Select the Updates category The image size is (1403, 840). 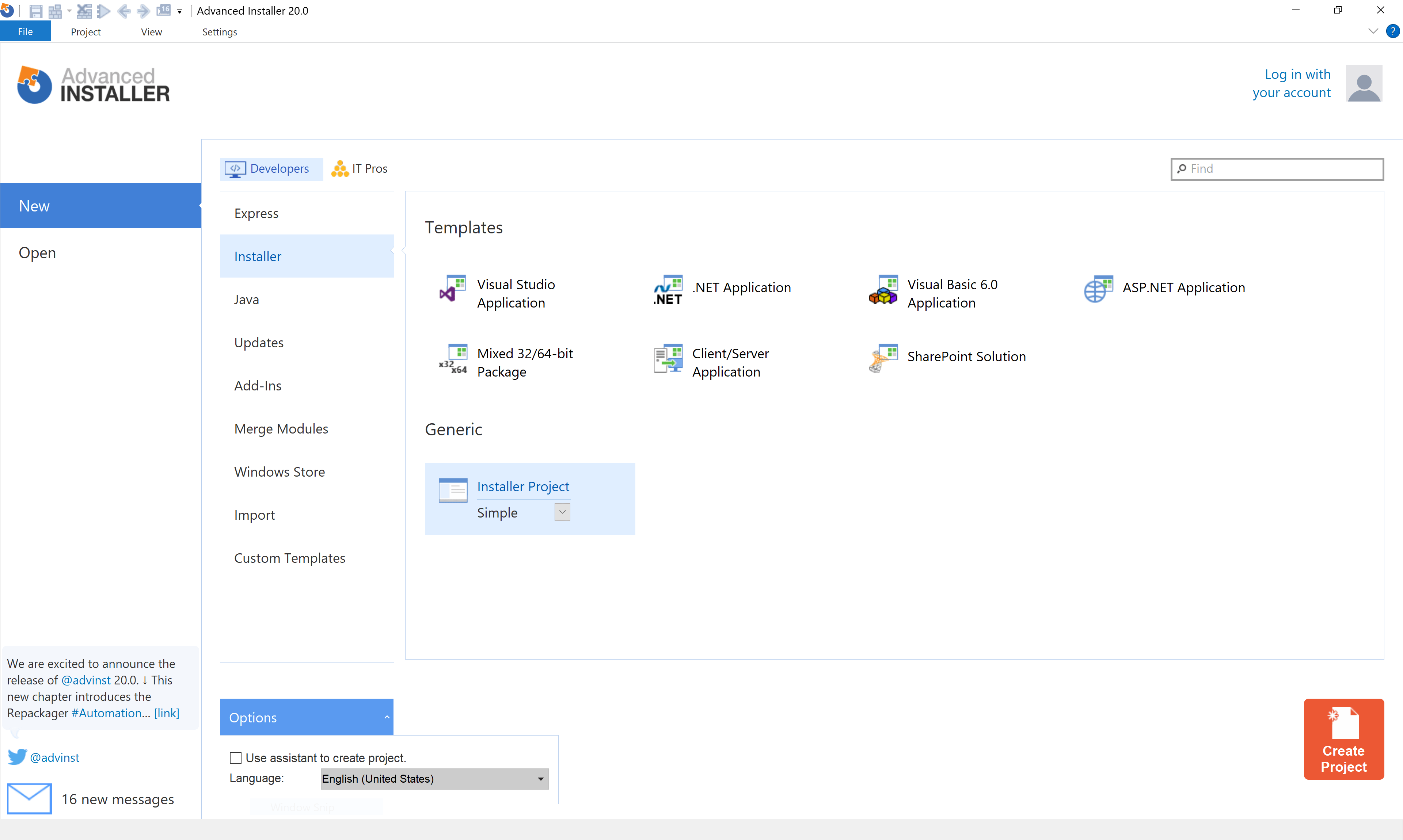click(x=307, y=343)
